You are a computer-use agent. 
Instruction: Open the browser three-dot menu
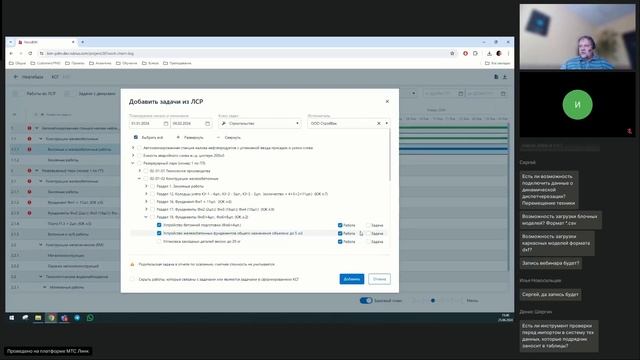[x=508, y=53]
